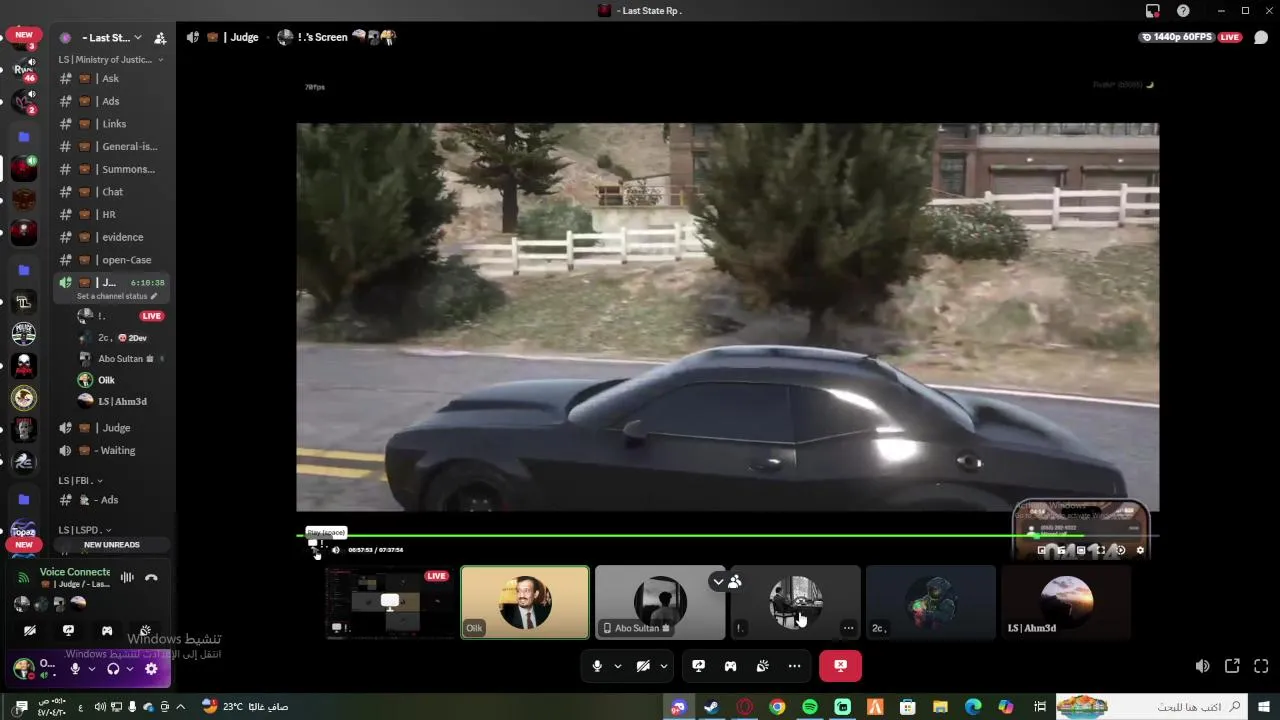The height and width of the screenshot is (720, 1280).
Task: Open Spotify from the taskbar
Action: tap(810, 707)
